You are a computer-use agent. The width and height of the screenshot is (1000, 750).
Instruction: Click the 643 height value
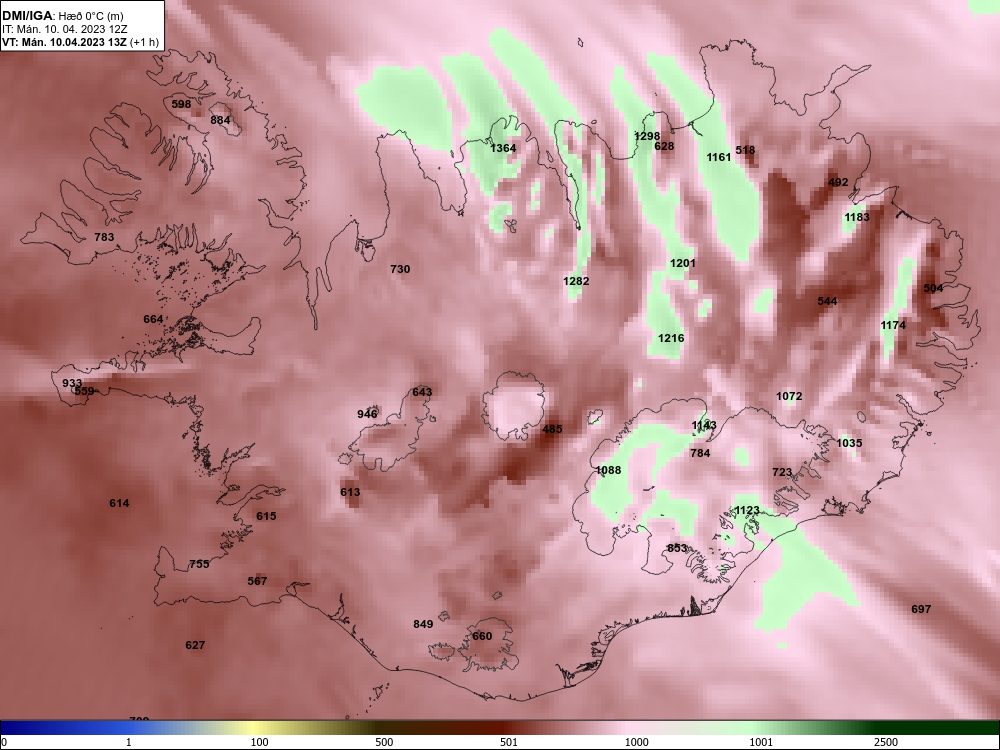(422, 392)
